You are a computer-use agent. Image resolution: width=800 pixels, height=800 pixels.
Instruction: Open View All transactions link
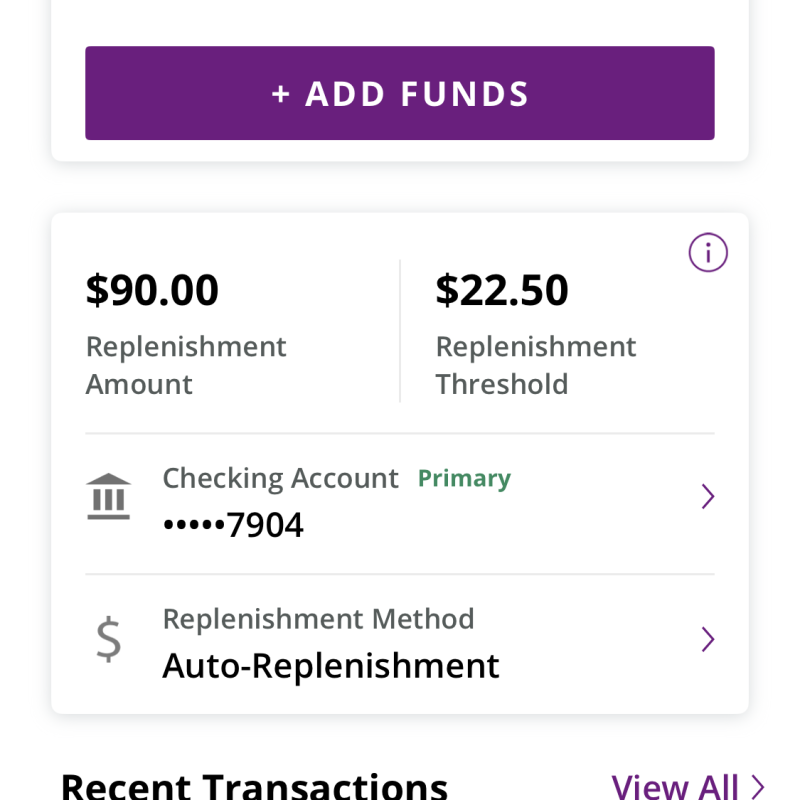688,786
